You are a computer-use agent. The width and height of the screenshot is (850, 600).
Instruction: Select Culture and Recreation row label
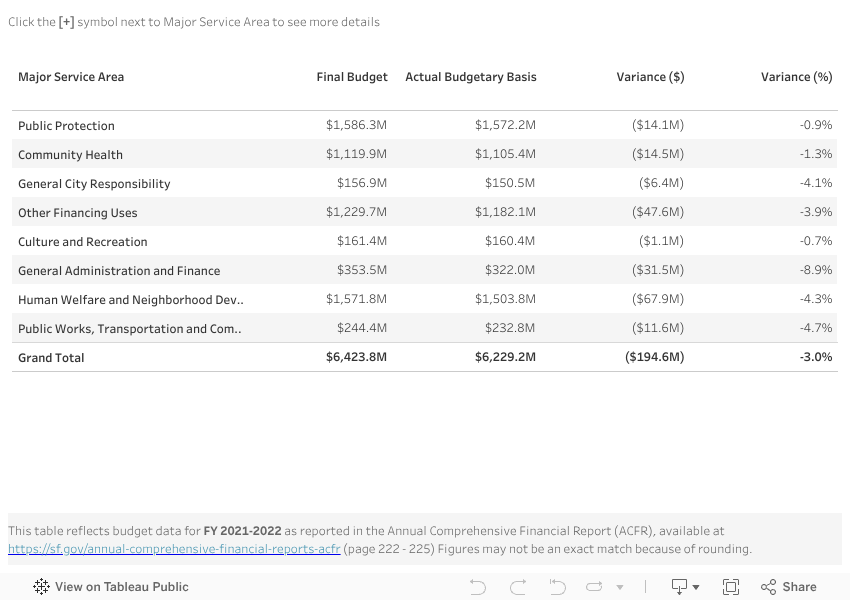[x=83, y=242]
